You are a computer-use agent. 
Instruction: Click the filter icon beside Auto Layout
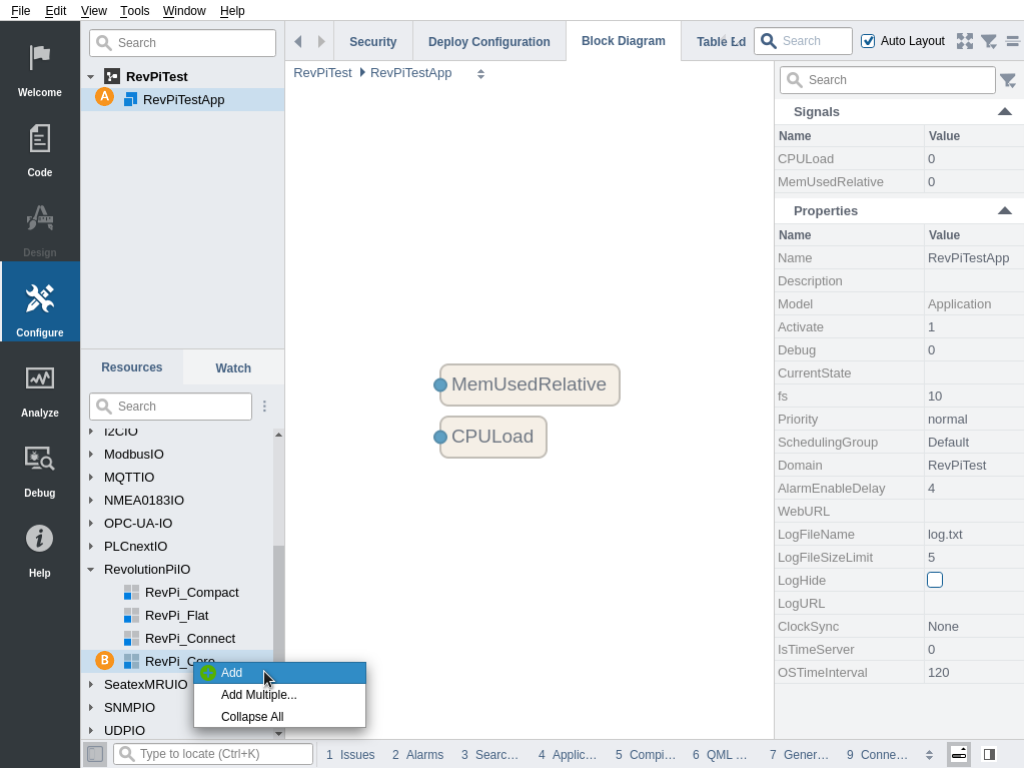[x=988, y=41]
